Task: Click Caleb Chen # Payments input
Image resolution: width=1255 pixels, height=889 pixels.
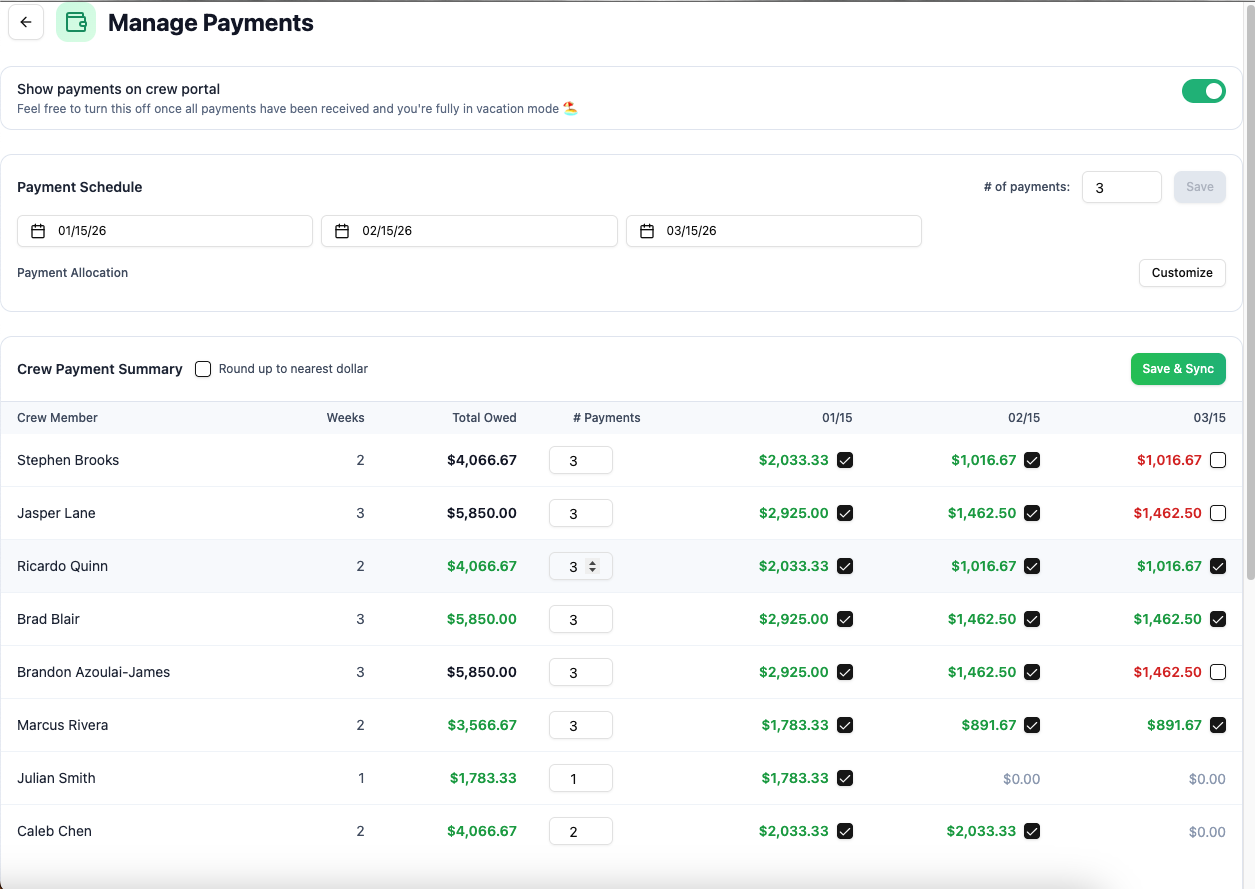Action: [580, 831]
